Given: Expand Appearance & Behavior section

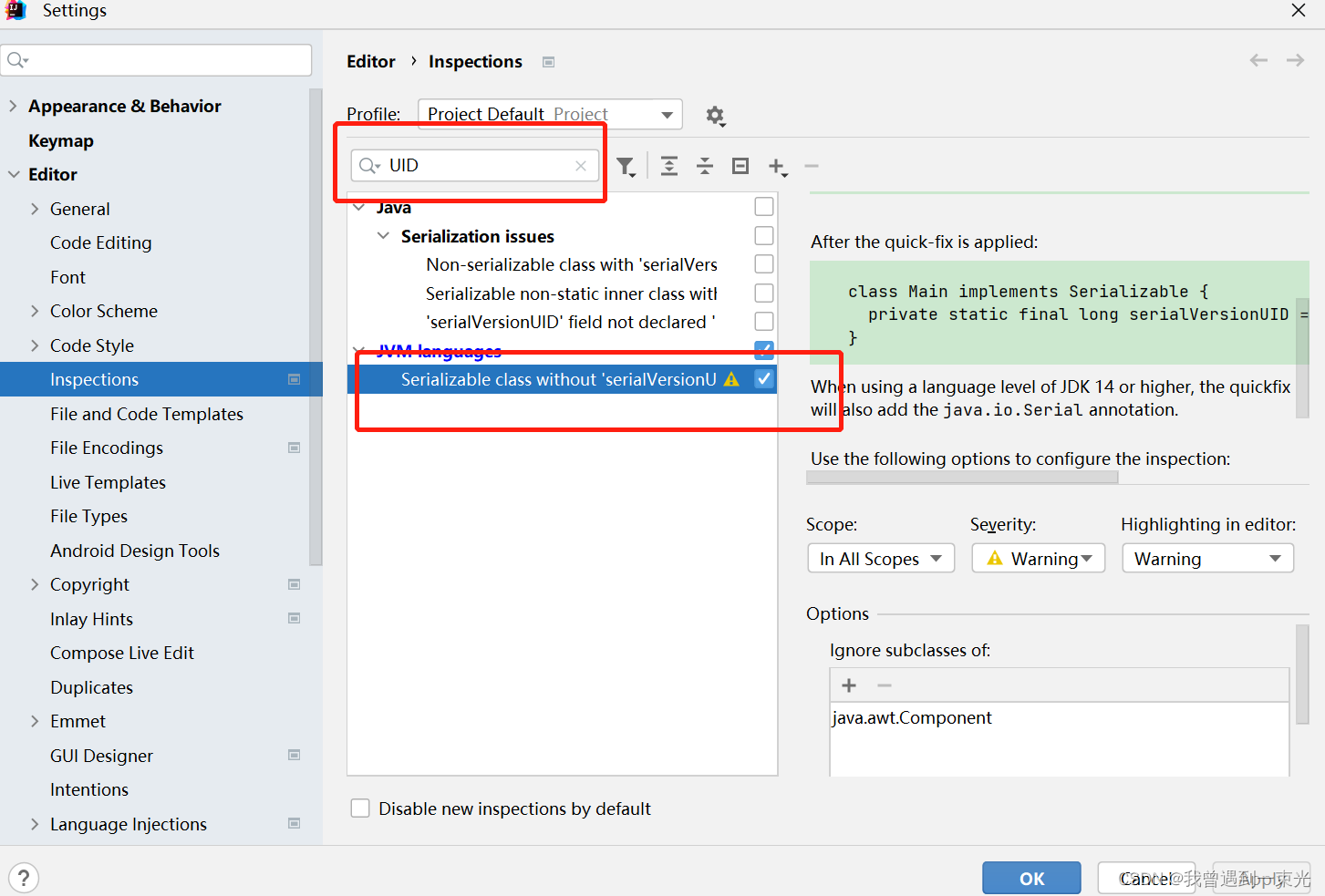Looking at the screenshot, I should click(13, 106).
